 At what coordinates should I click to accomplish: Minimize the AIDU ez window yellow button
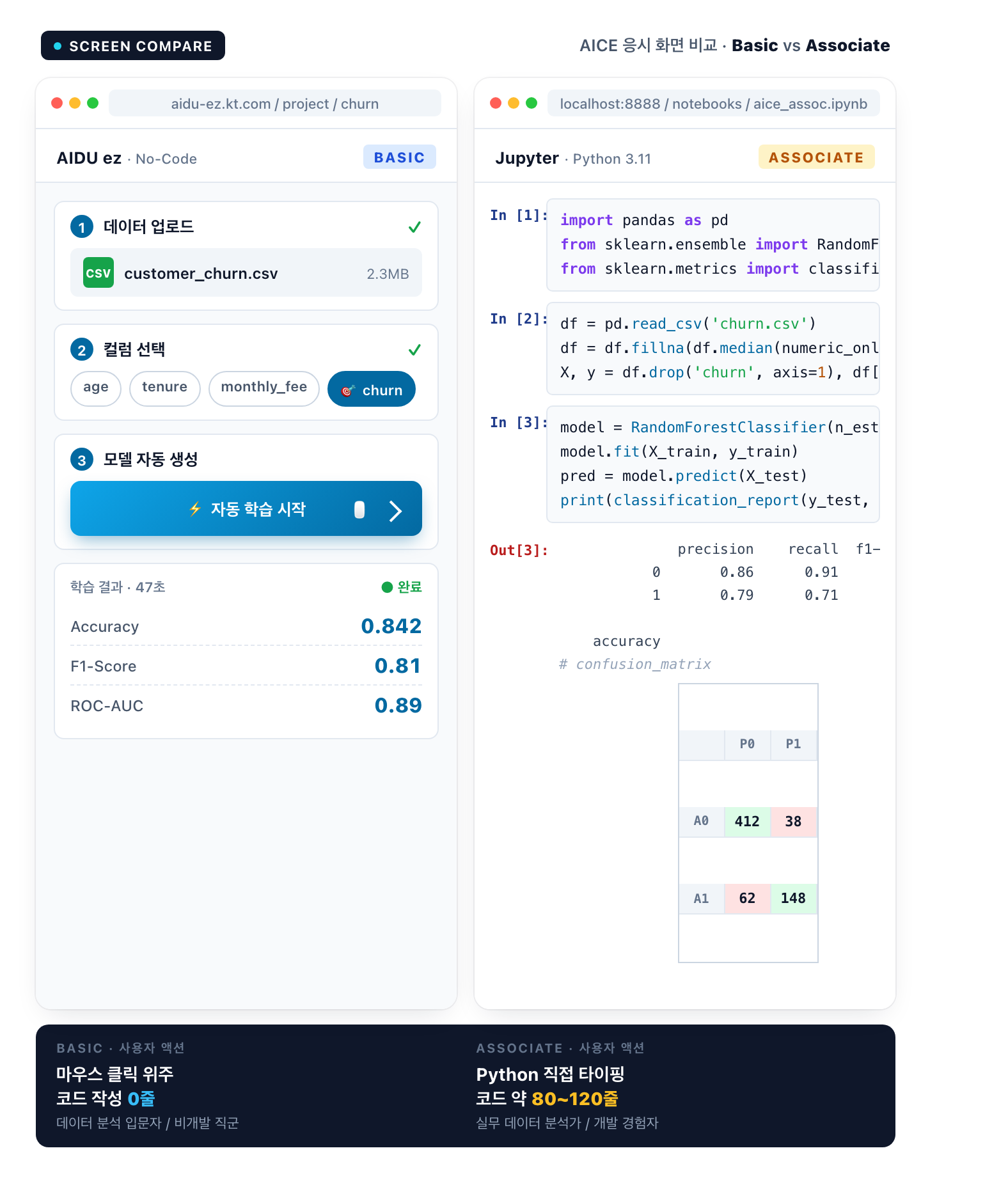pyautogui.click(x=75, y=103)
